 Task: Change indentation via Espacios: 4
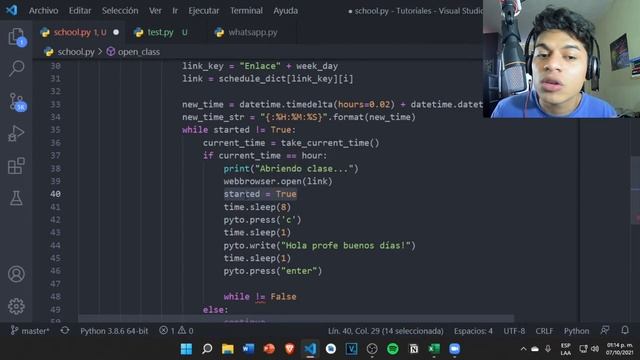[x=473, y=331]
